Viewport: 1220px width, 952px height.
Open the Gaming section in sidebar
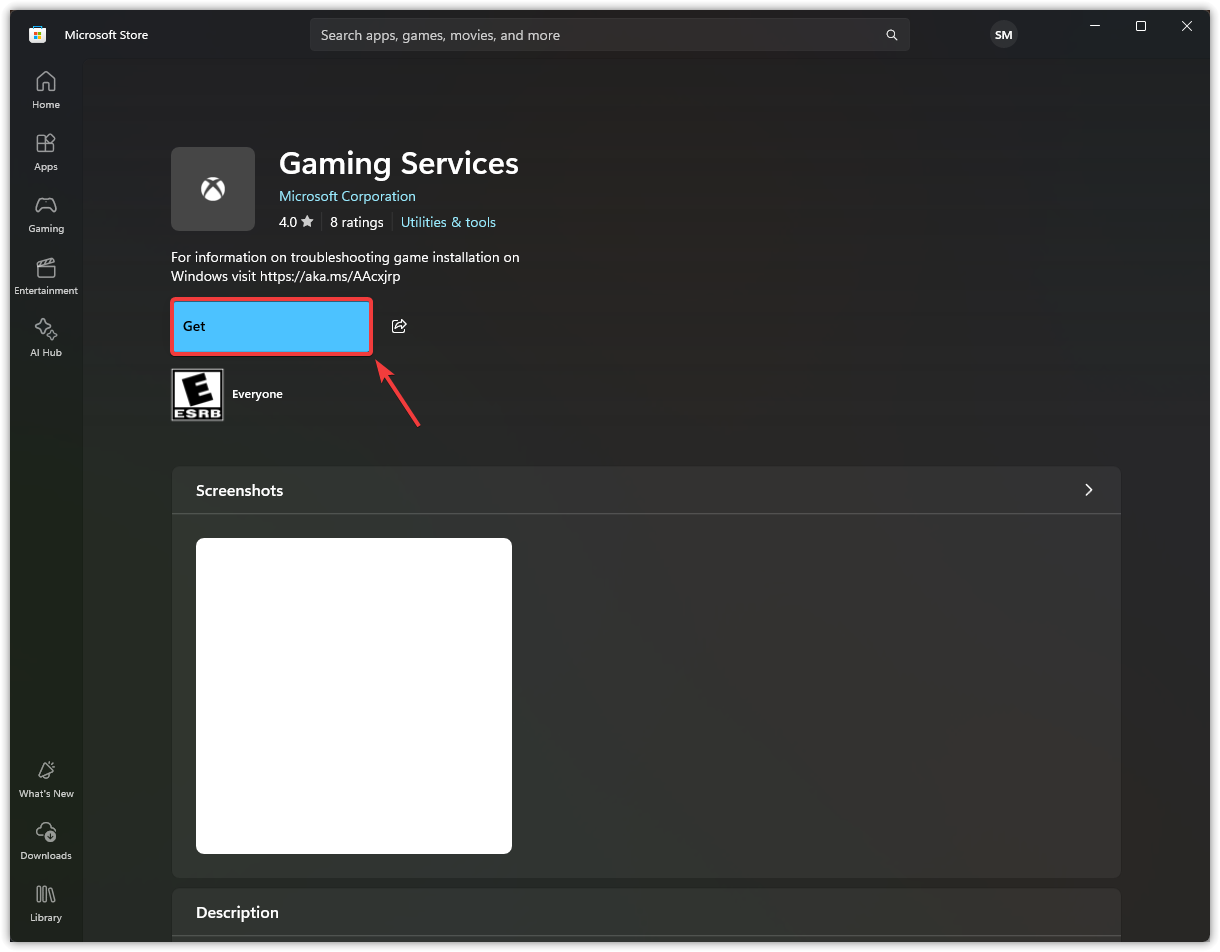pos(46,214)
